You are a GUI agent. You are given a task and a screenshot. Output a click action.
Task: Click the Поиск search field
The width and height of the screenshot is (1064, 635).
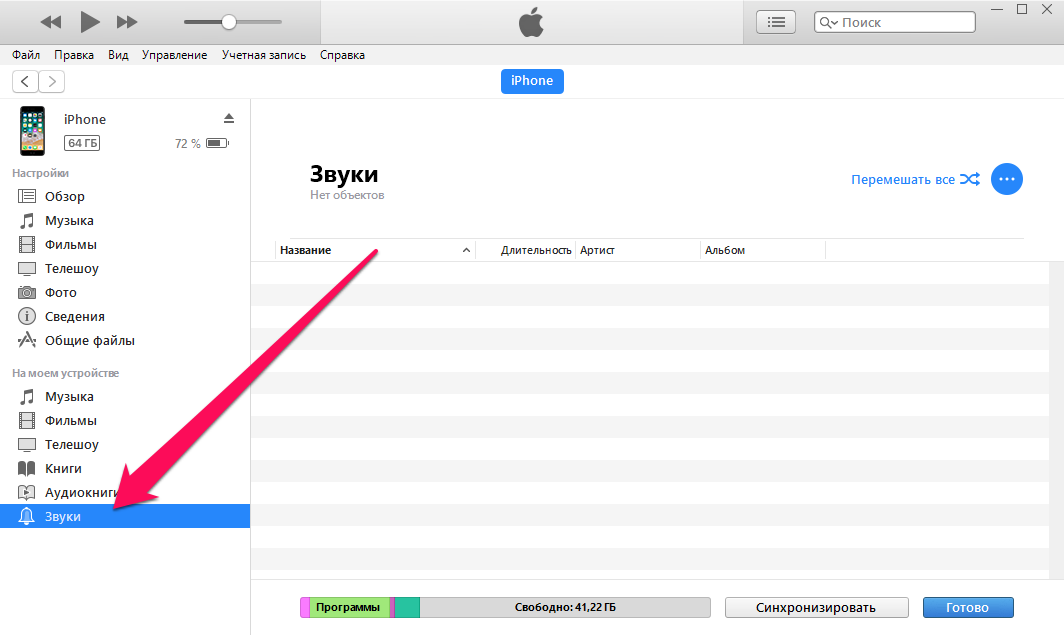point(894,22)
